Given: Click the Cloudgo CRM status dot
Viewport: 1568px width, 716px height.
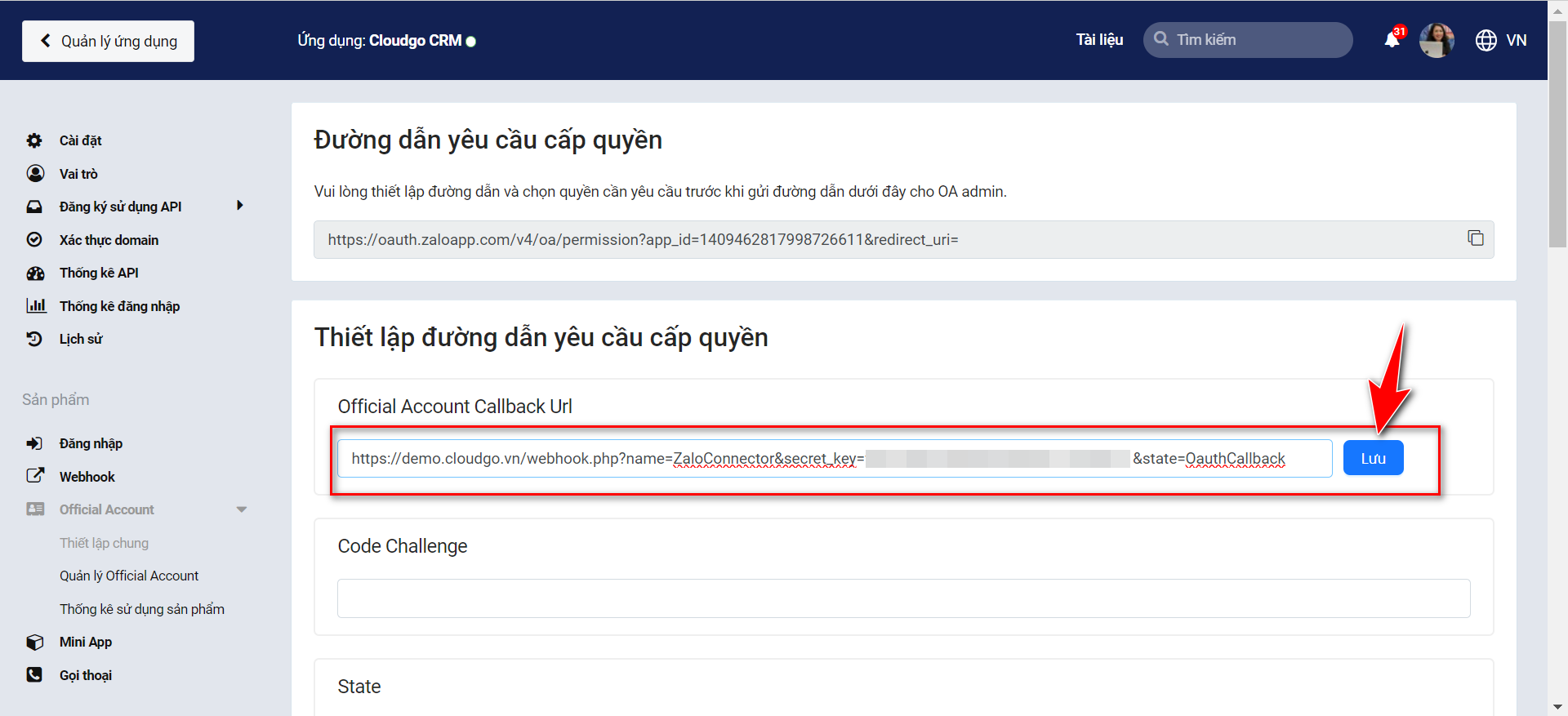Looking at the screenshot, I should 471,42.
